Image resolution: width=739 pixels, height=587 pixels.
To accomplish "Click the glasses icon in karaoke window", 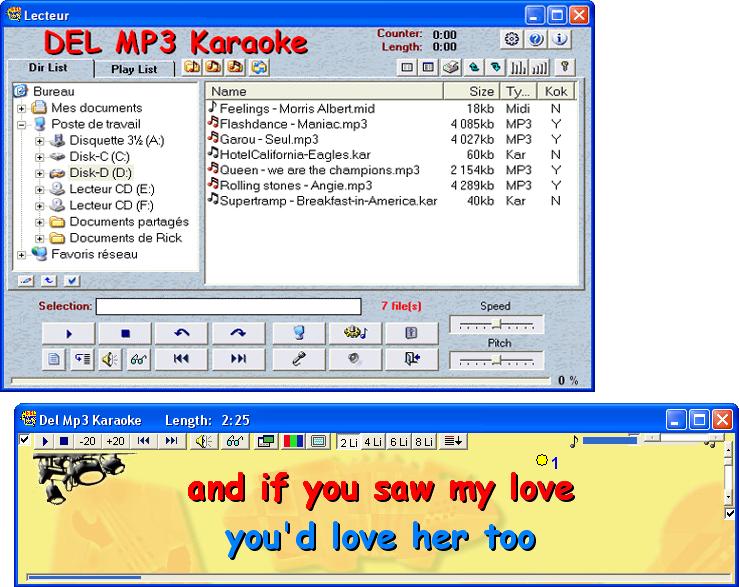I will [235, 441].
